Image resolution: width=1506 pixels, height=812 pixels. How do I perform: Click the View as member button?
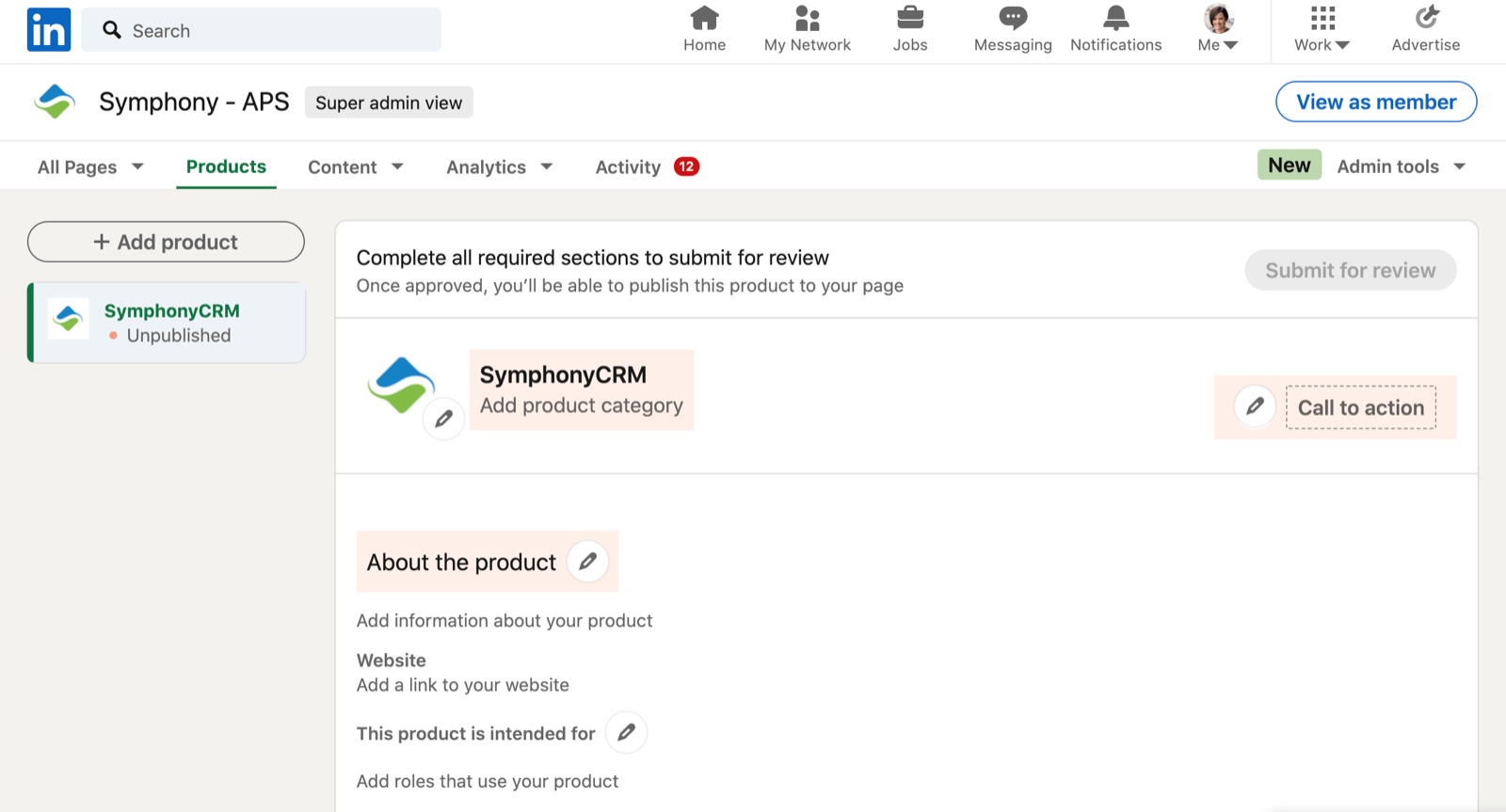(x=1375, y=102)
